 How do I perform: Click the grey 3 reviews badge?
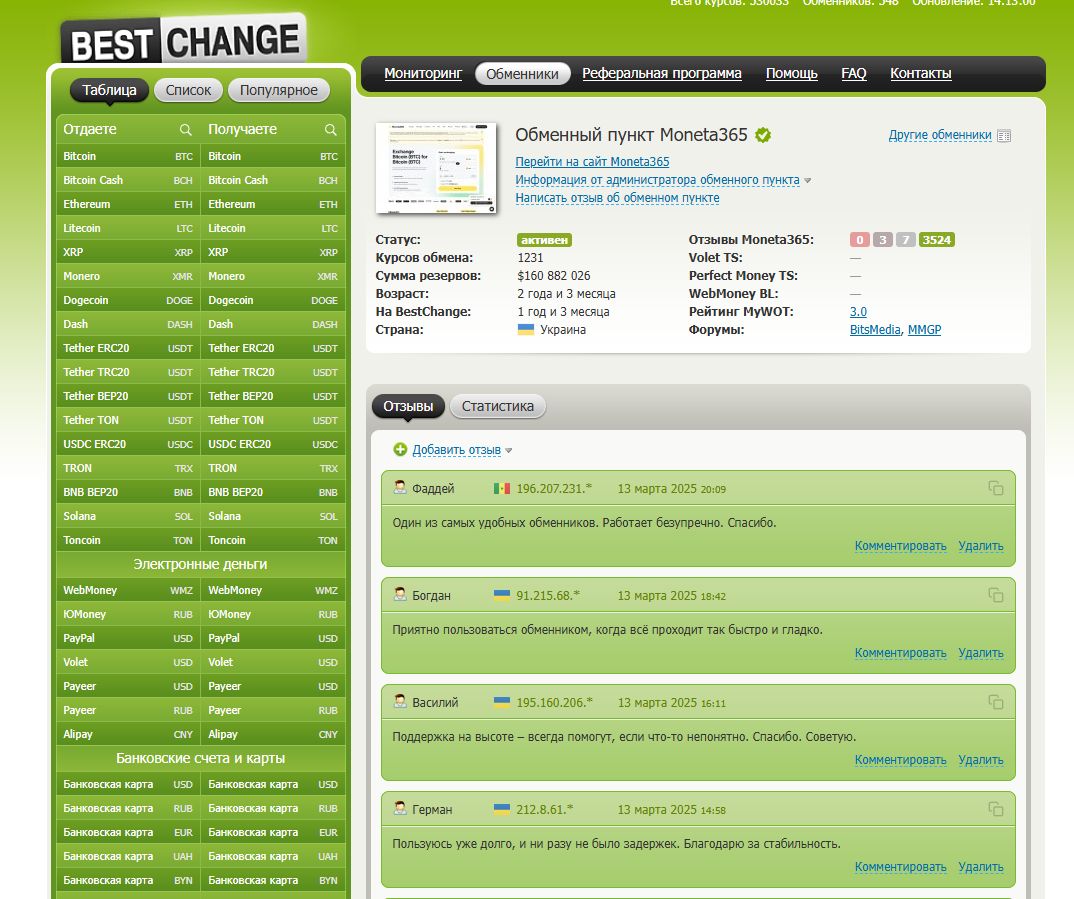pos(883,240)
